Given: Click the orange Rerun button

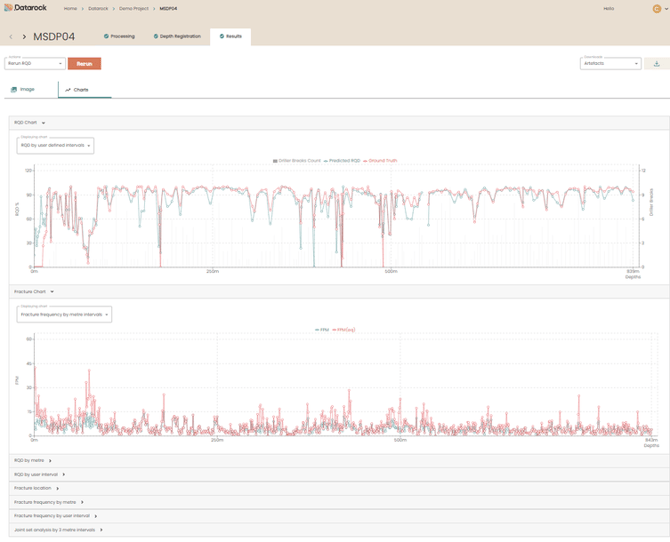Looking at the screenshot, I should point(84,63).
